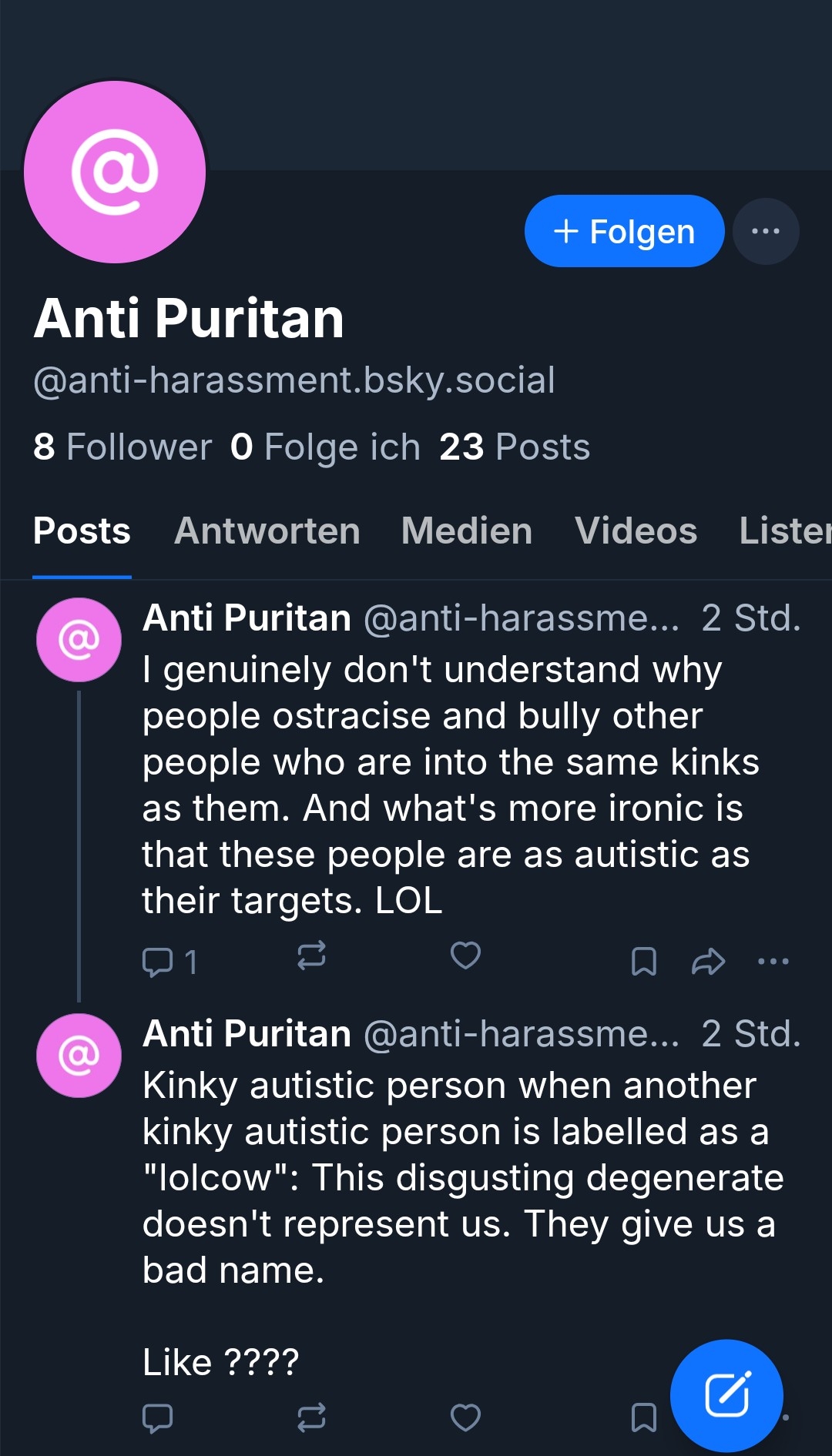The width and height of the screenshot is (832, 1456).
Task: Follow Anti Puritan with Folgen button
Action: tap(624, 231)
